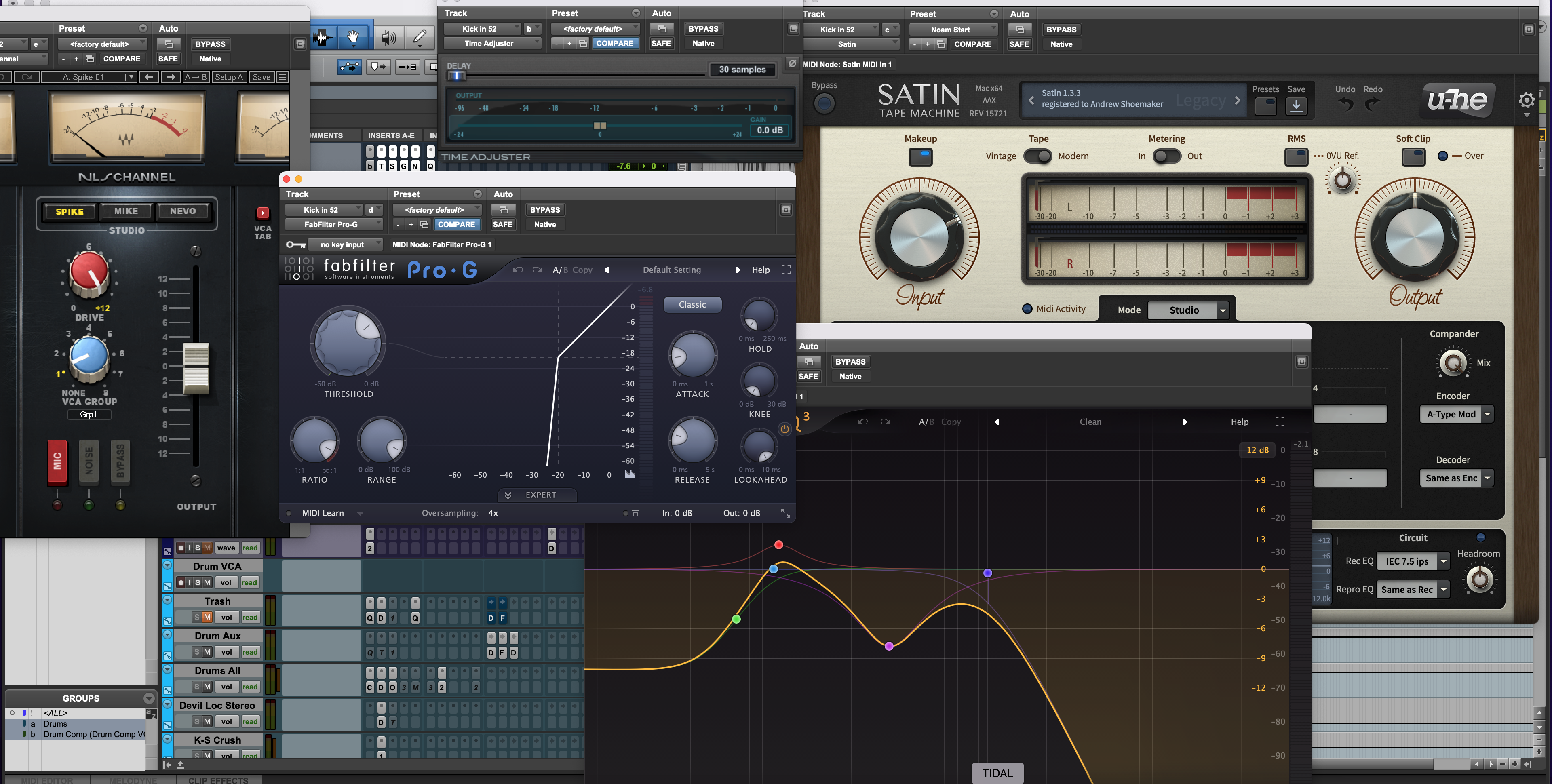
Task: Open Satin Mode Studio dropdown
Action: coord(1188,310)
